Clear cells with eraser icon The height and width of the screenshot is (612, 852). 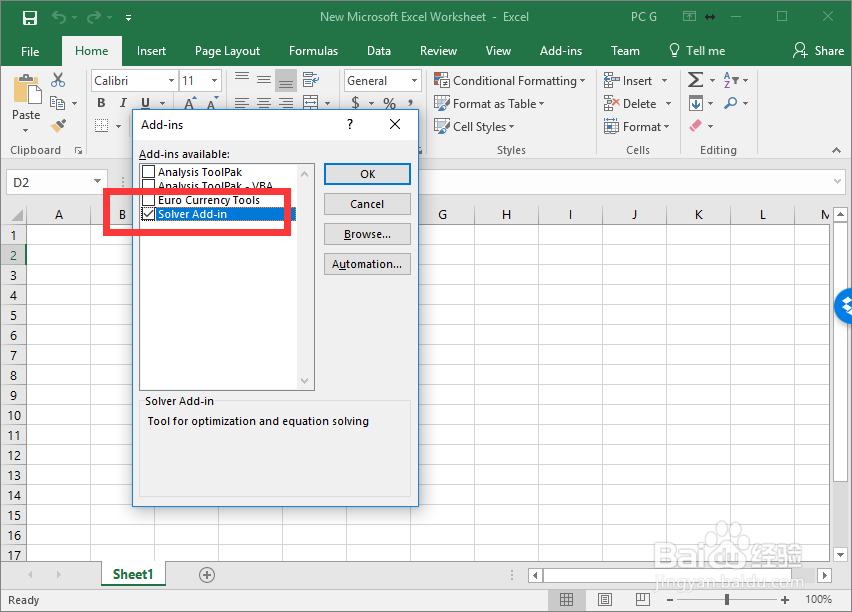coord(696,126)
